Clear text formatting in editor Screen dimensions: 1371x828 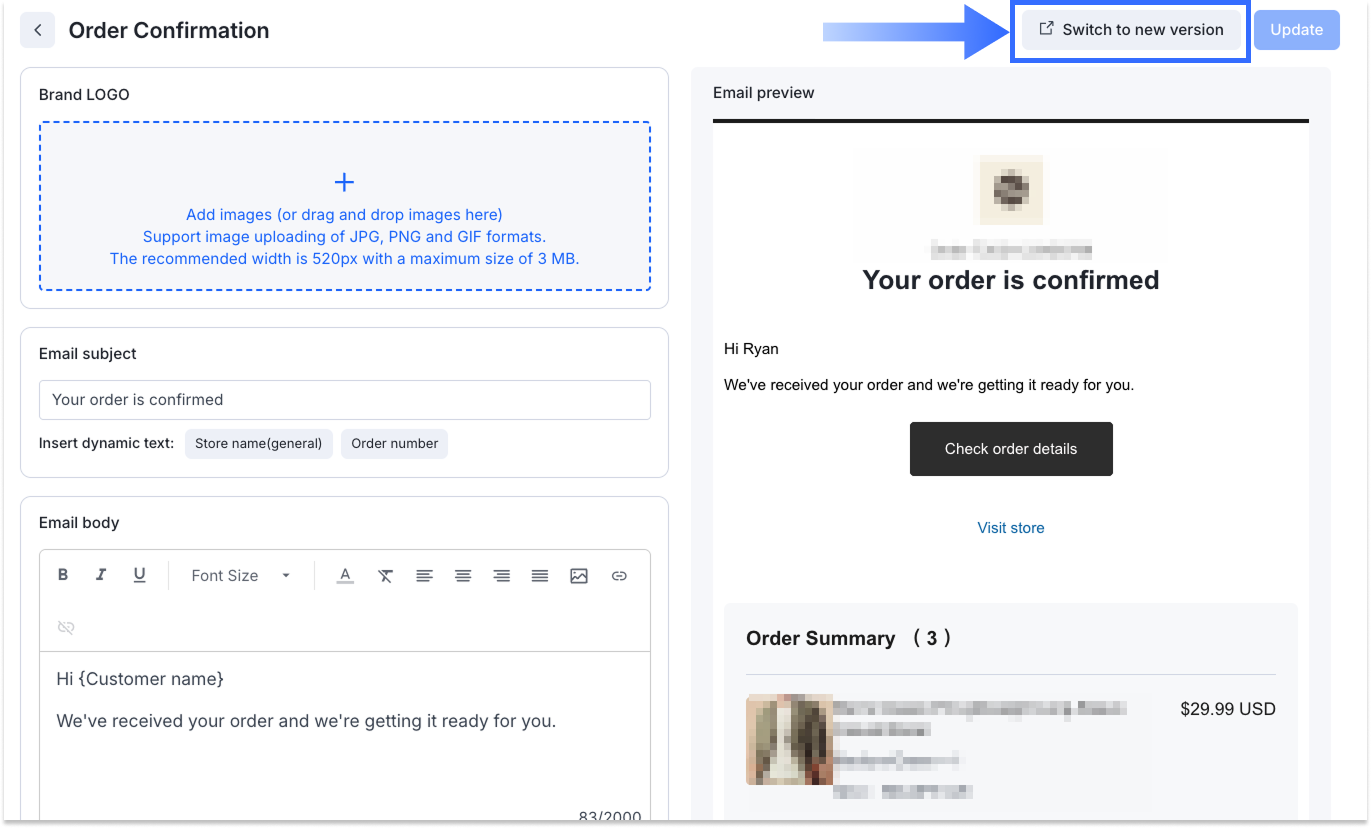(385, 576)
